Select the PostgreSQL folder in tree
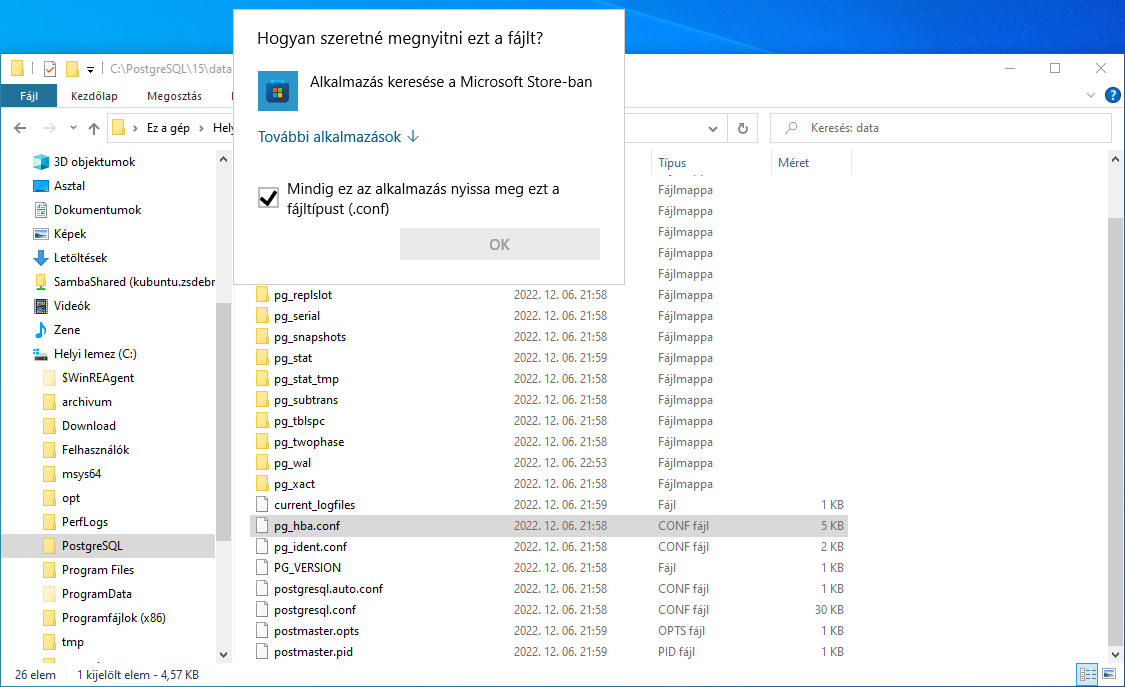1125x687 pixels. click(92, 546)
